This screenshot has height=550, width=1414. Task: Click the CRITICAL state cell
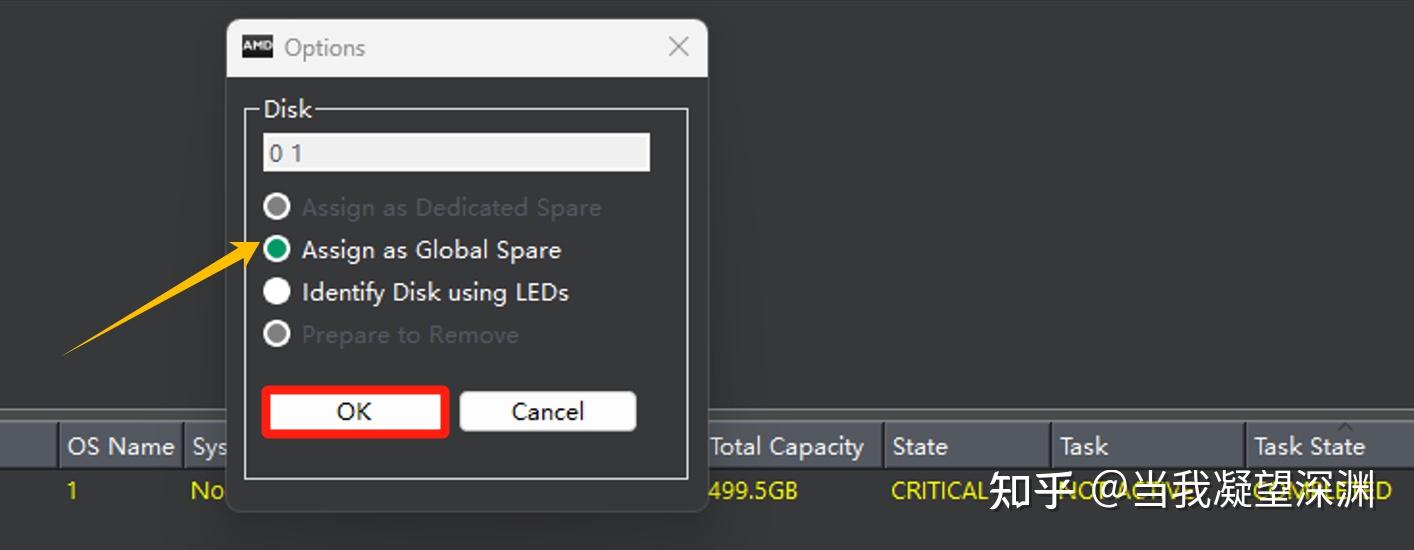(938, 491)
